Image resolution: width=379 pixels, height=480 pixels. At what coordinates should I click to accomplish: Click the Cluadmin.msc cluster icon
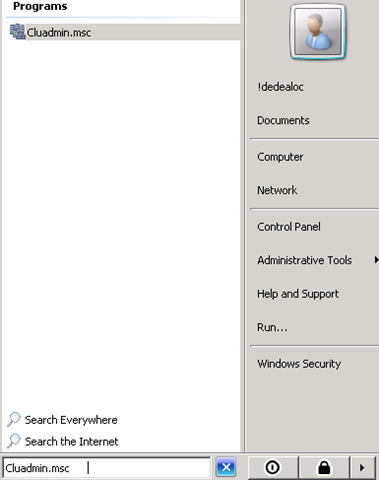[x=17, y=32]
